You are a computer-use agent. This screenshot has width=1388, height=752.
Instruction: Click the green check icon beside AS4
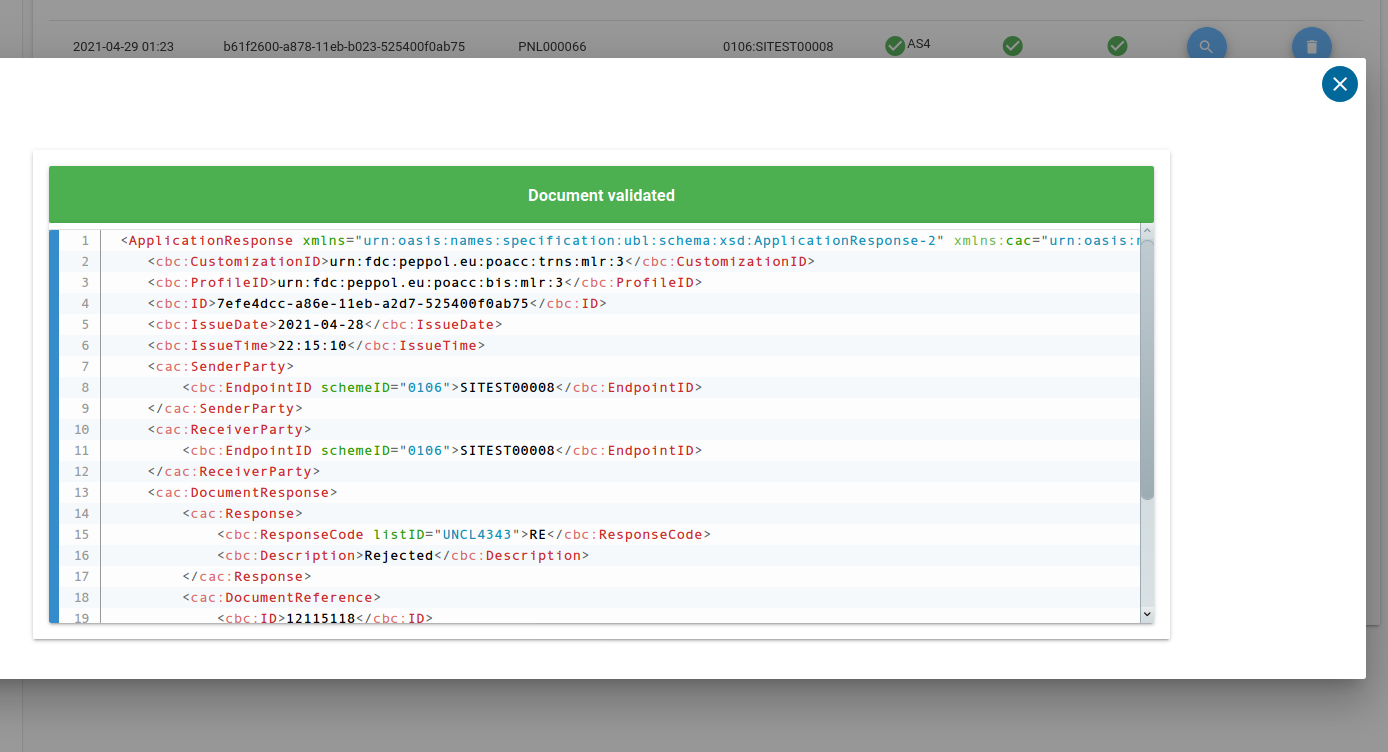pyautogui.click(x=895, y=46)
